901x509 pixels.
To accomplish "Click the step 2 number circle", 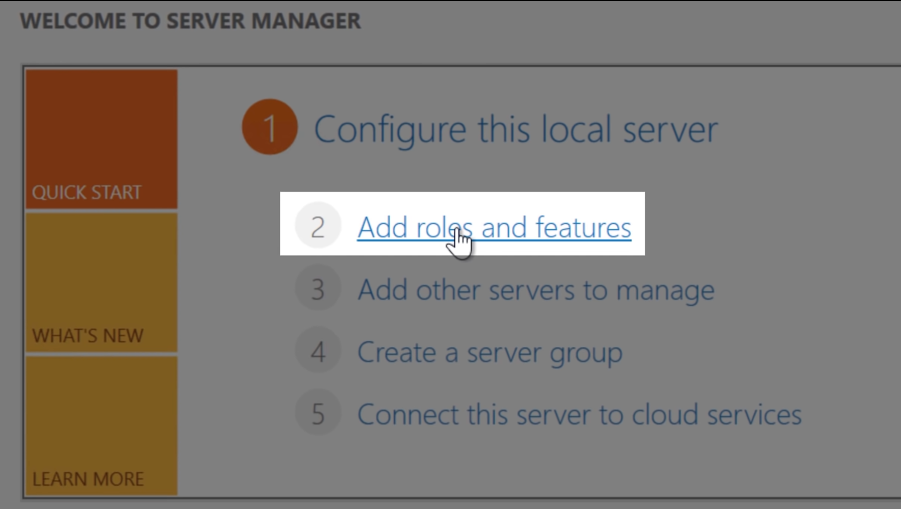I will click(318, 226).
